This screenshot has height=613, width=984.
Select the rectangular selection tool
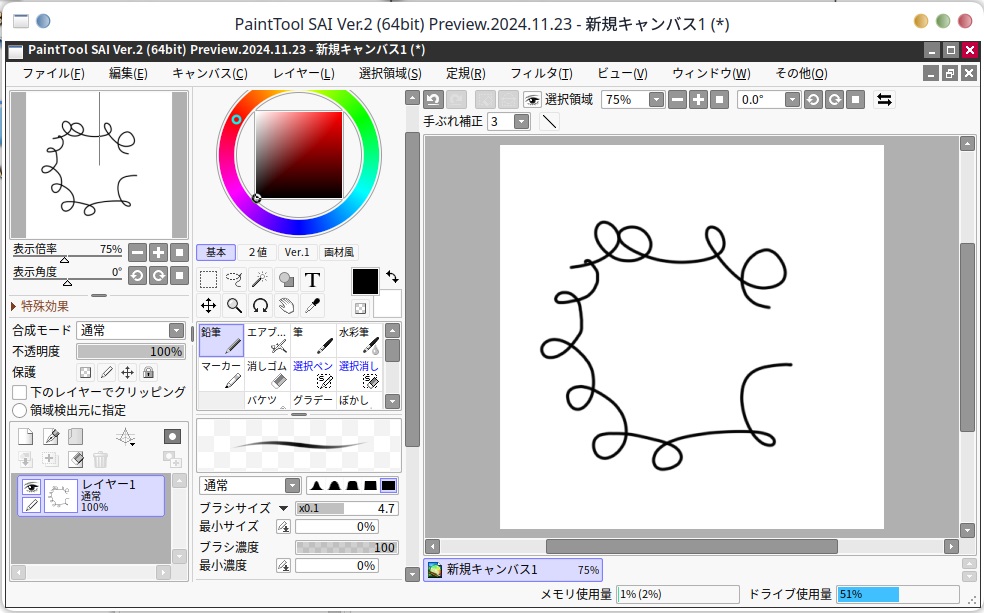[x=208, y=280]
